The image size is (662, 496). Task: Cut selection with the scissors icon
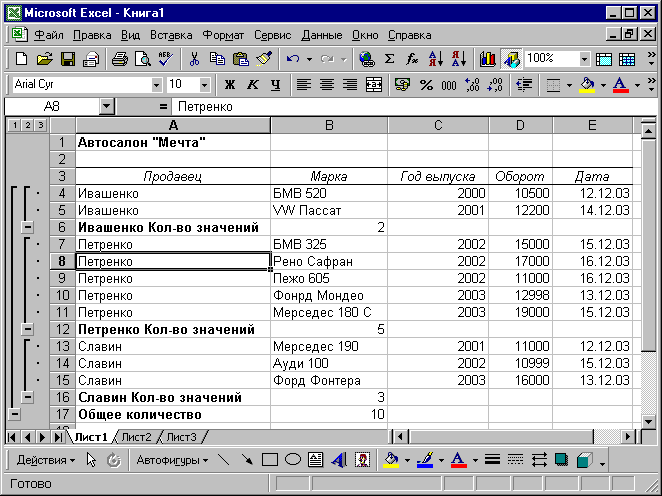pyautogui.click(x=194, y=59)
